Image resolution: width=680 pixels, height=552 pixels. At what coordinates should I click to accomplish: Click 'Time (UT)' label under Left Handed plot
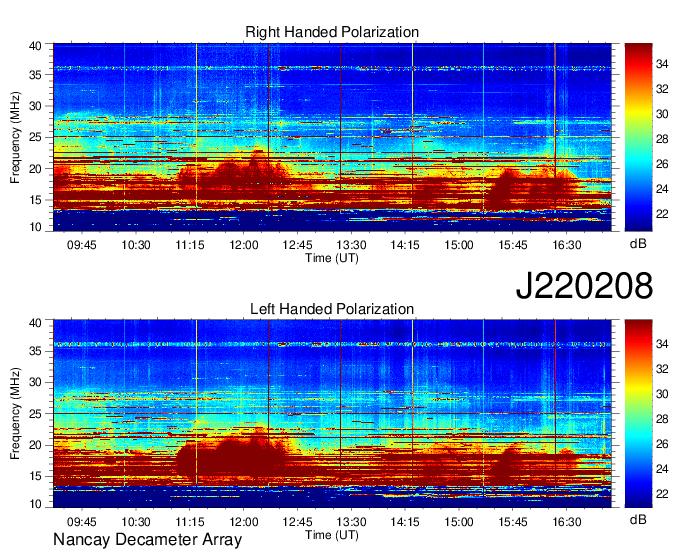332,535
